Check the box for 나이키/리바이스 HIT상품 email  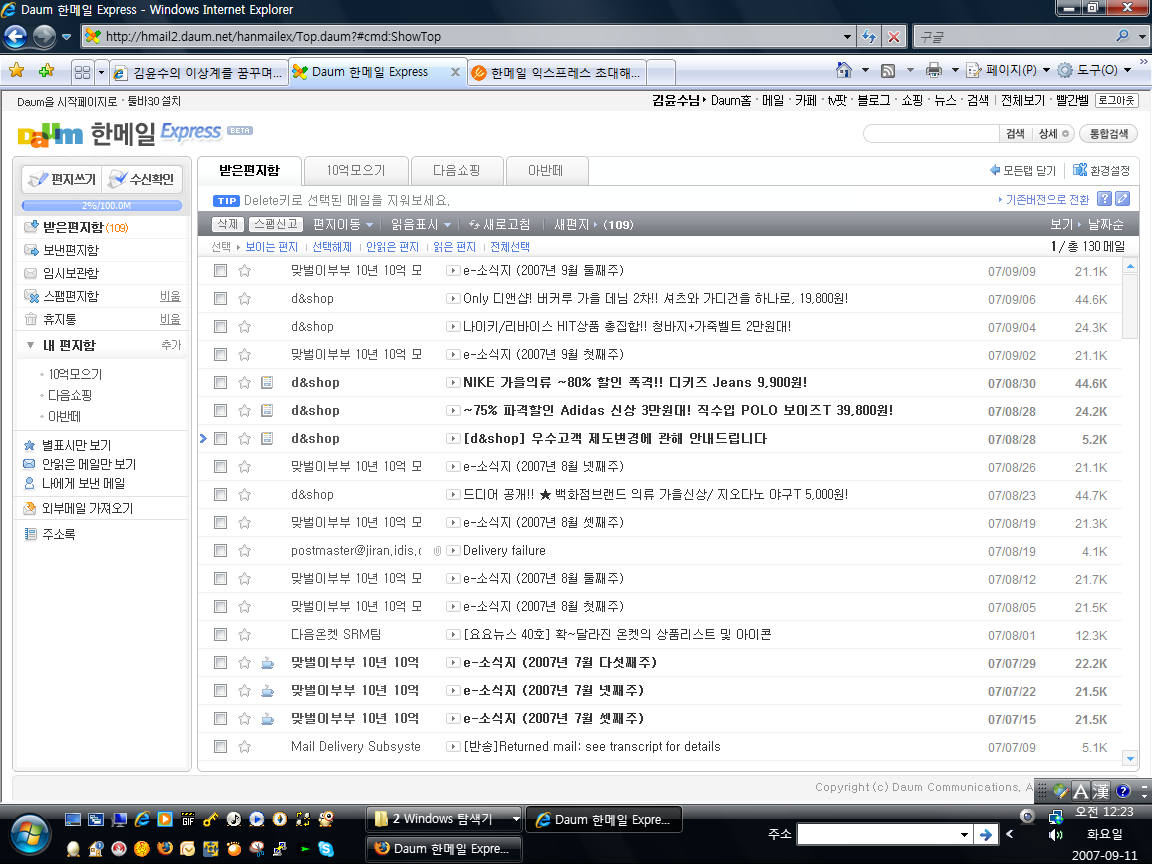click(220, 326)
